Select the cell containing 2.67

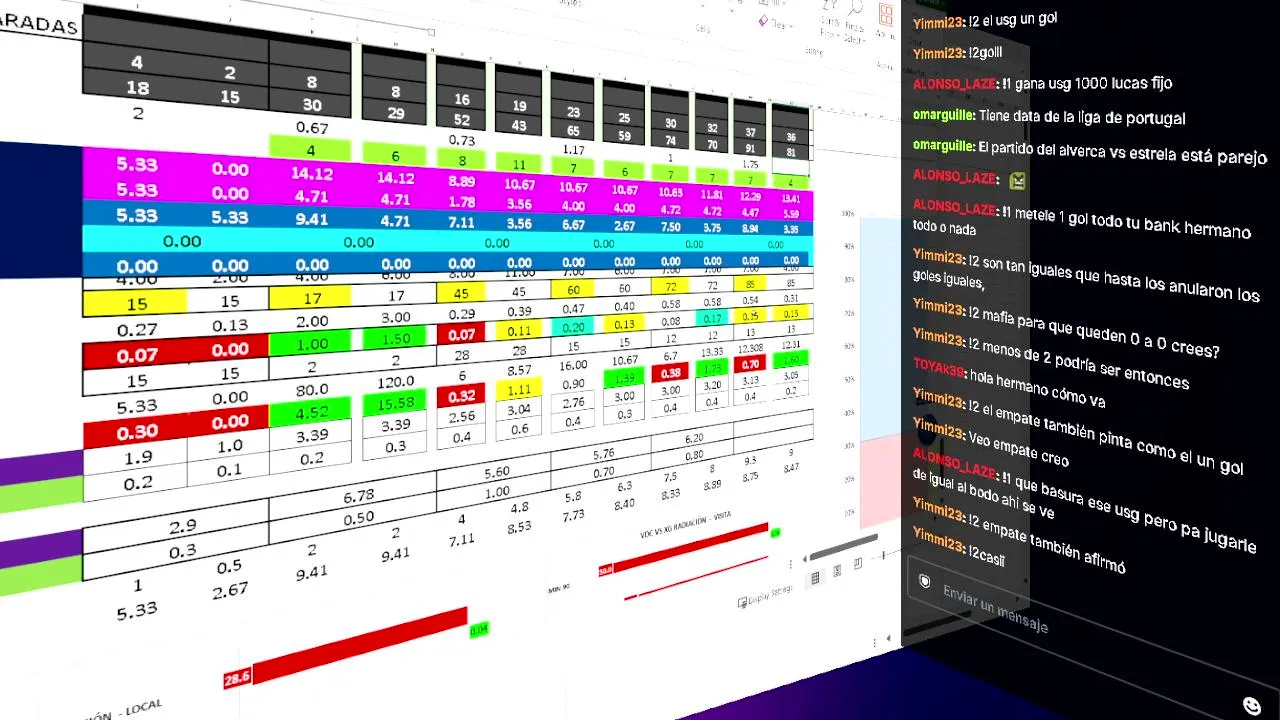[229, 590]
